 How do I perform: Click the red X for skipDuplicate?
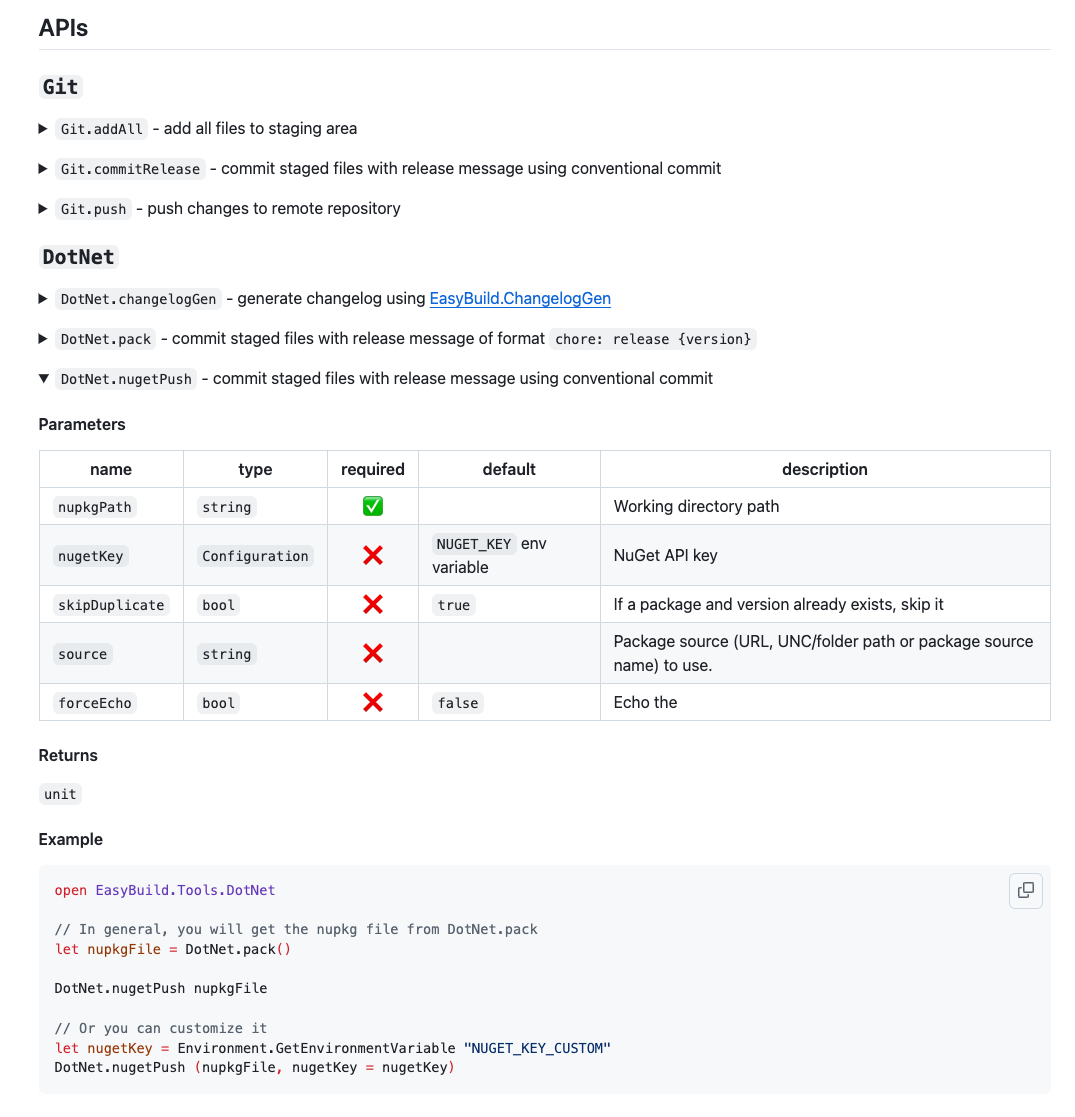[373, 604]
